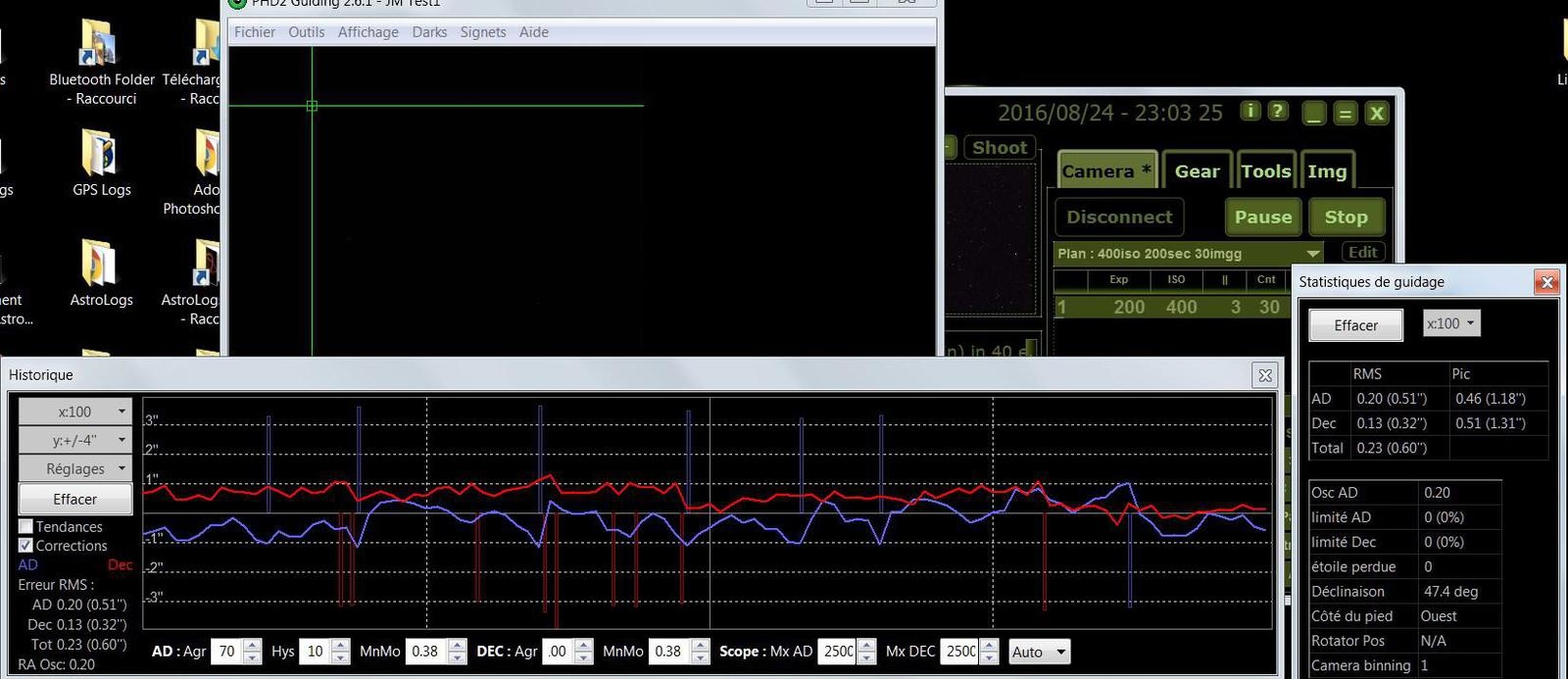Increase AD Agr value with up arrow
The height and width of the screenshot is (679, 1568).
[252, 646]
